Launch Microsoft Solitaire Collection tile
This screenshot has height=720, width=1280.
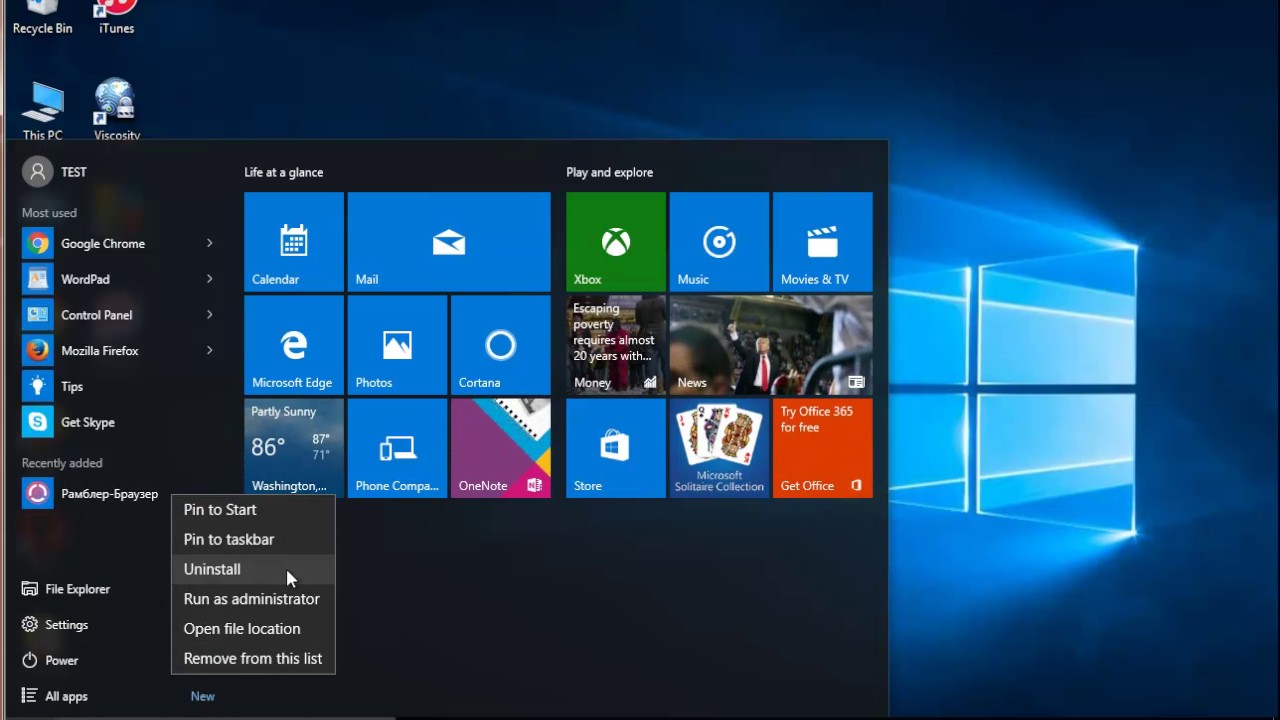click(719, 448)
